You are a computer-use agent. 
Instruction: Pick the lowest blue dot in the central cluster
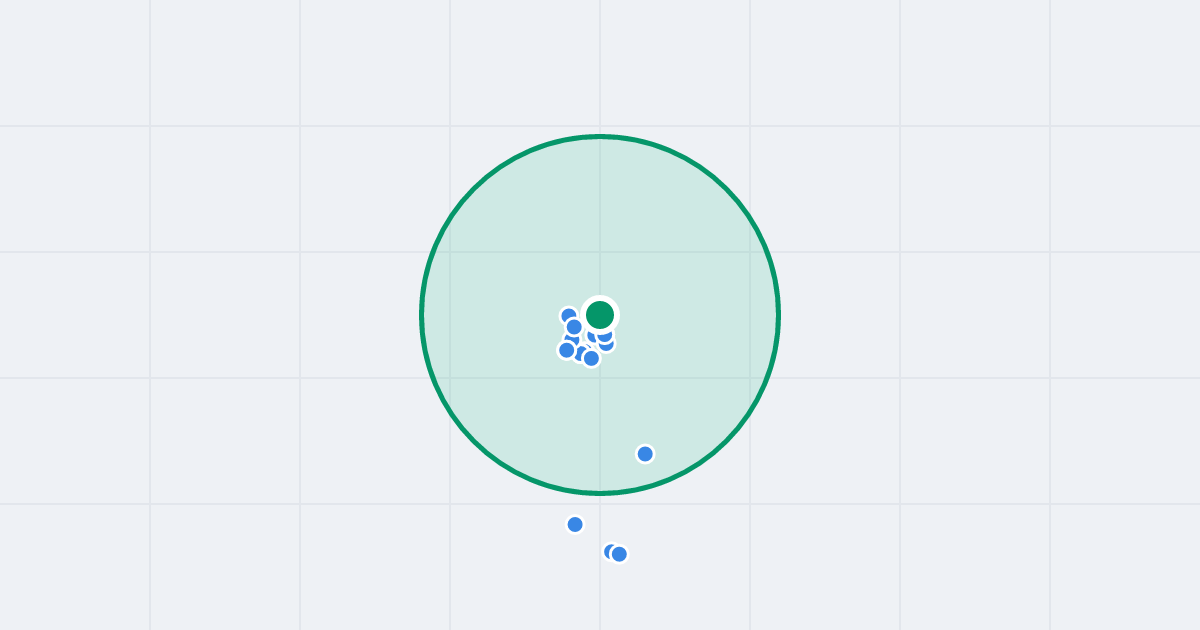click(591, 358)
